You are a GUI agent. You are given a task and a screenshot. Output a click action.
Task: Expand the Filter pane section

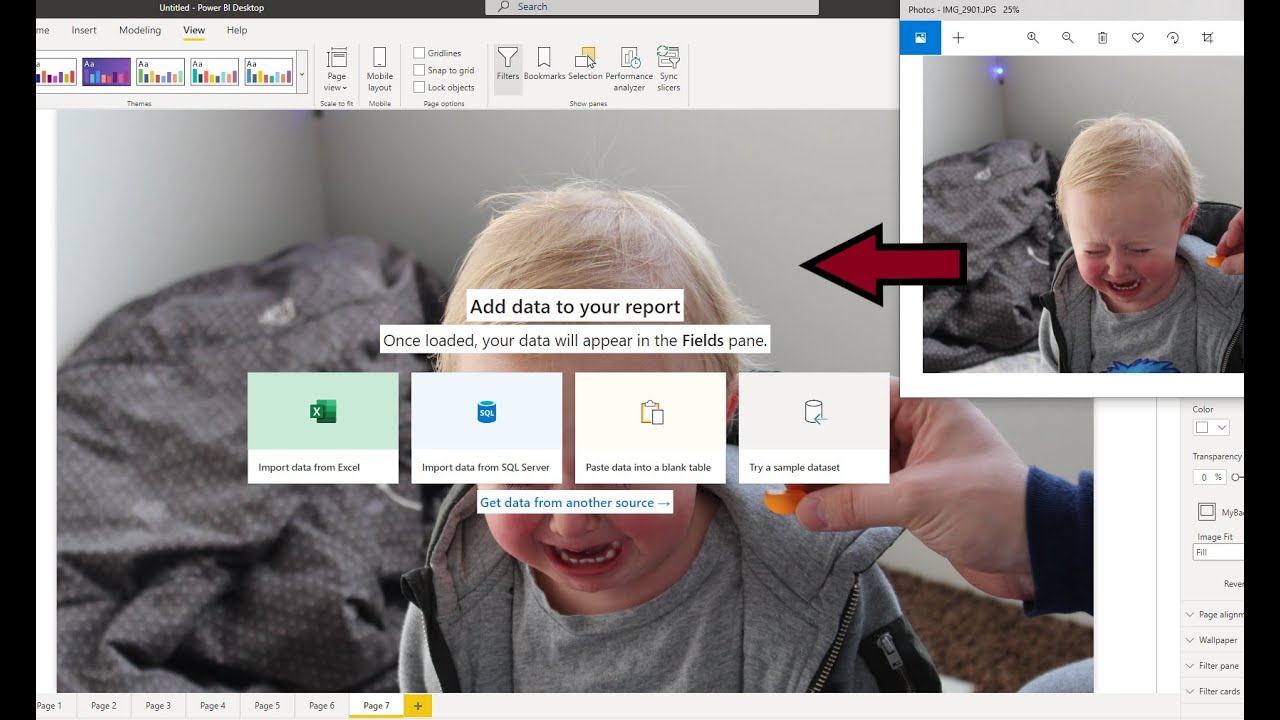pos(1212,666)
